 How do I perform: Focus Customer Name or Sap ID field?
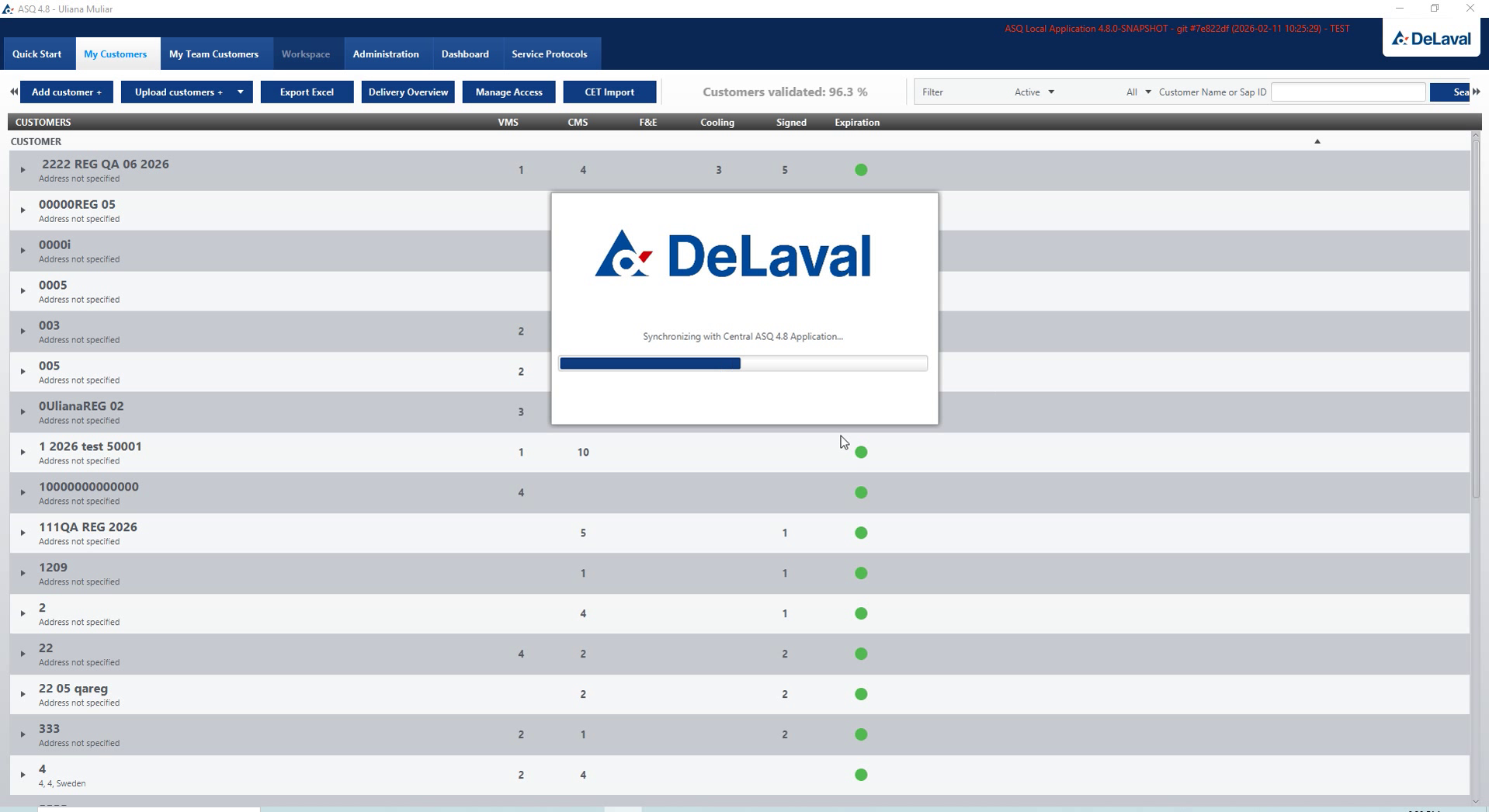coord(1348,92)
